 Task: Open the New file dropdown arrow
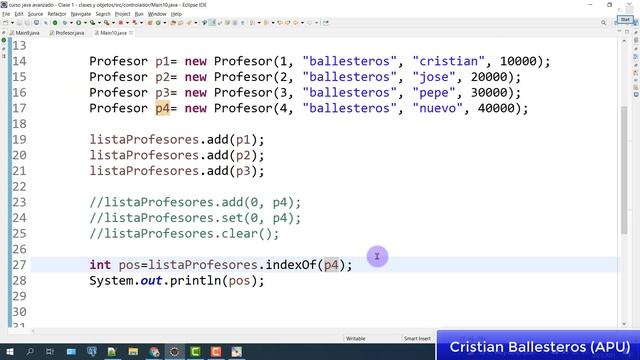tap(12, 23)
